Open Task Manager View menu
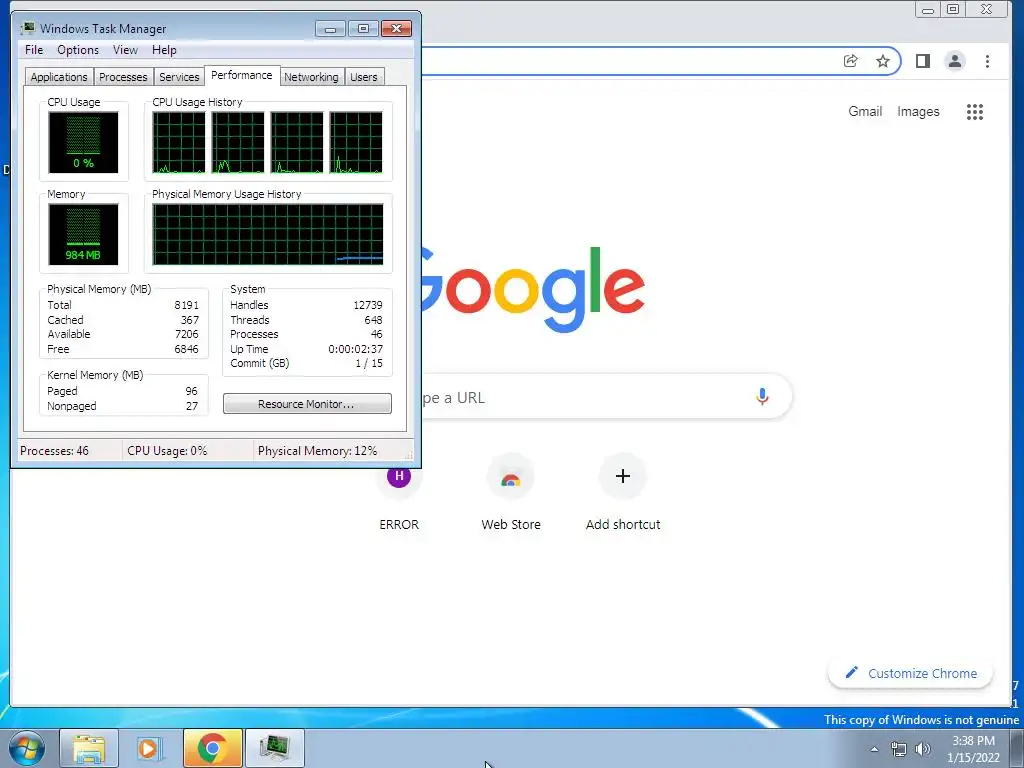The width and height of the screenshot is (1024, 768). (125, 50)
